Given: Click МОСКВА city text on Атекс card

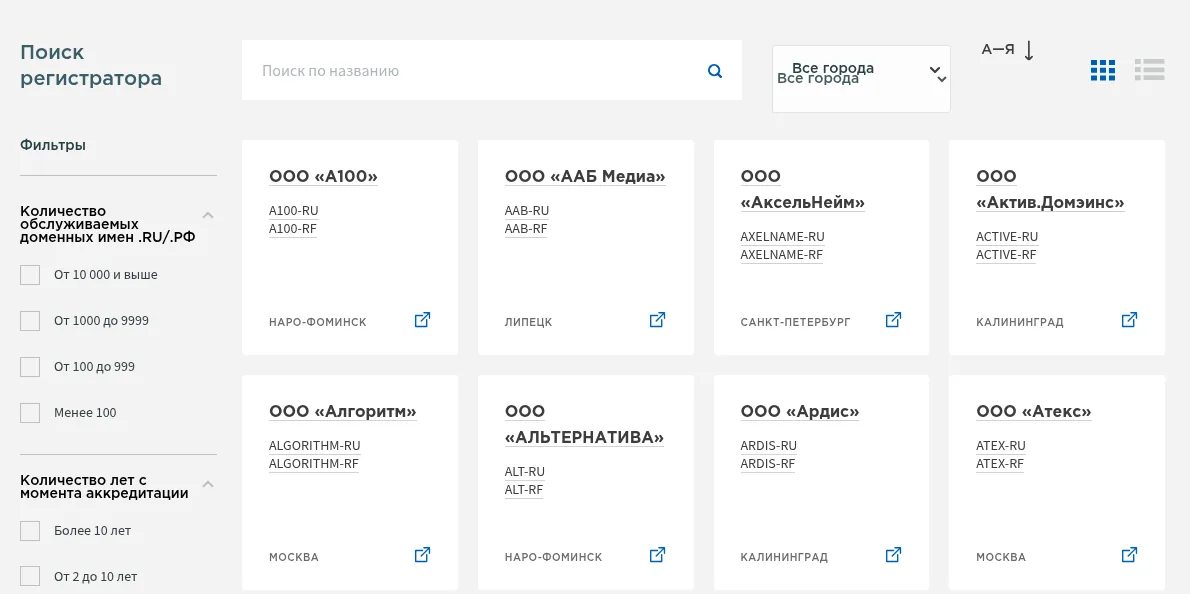Looking at the screenshot, I should [x=1001, y=558].
